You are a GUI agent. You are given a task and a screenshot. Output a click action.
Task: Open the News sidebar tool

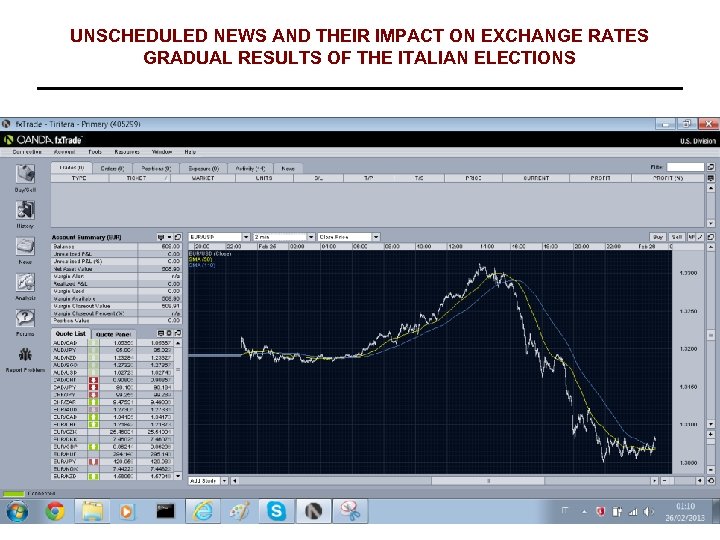point(25,247)
